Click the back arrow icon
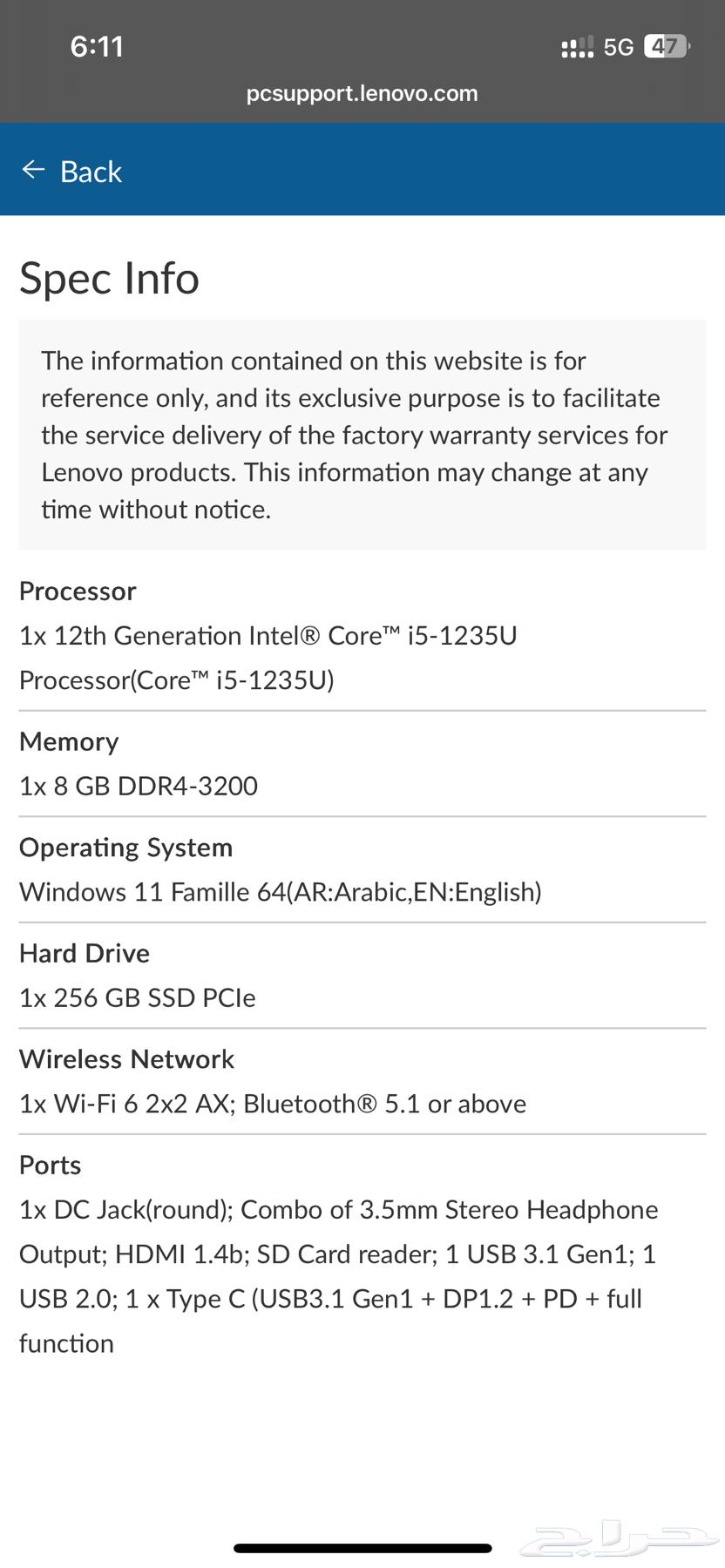Viewport: 725px width, 1568px height. pyautogui.click(x=32, y=170)
